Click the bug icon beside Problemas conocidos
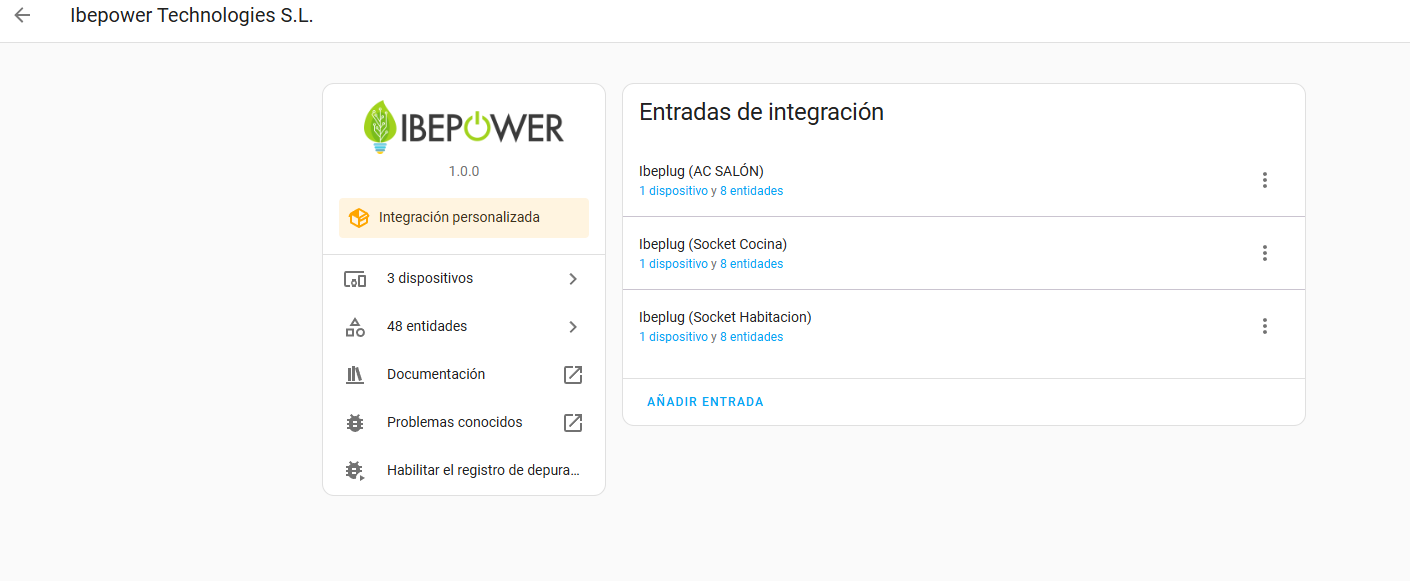This screenshot has width=1410, height=581. pyautogui.click(x=355, y=423)
